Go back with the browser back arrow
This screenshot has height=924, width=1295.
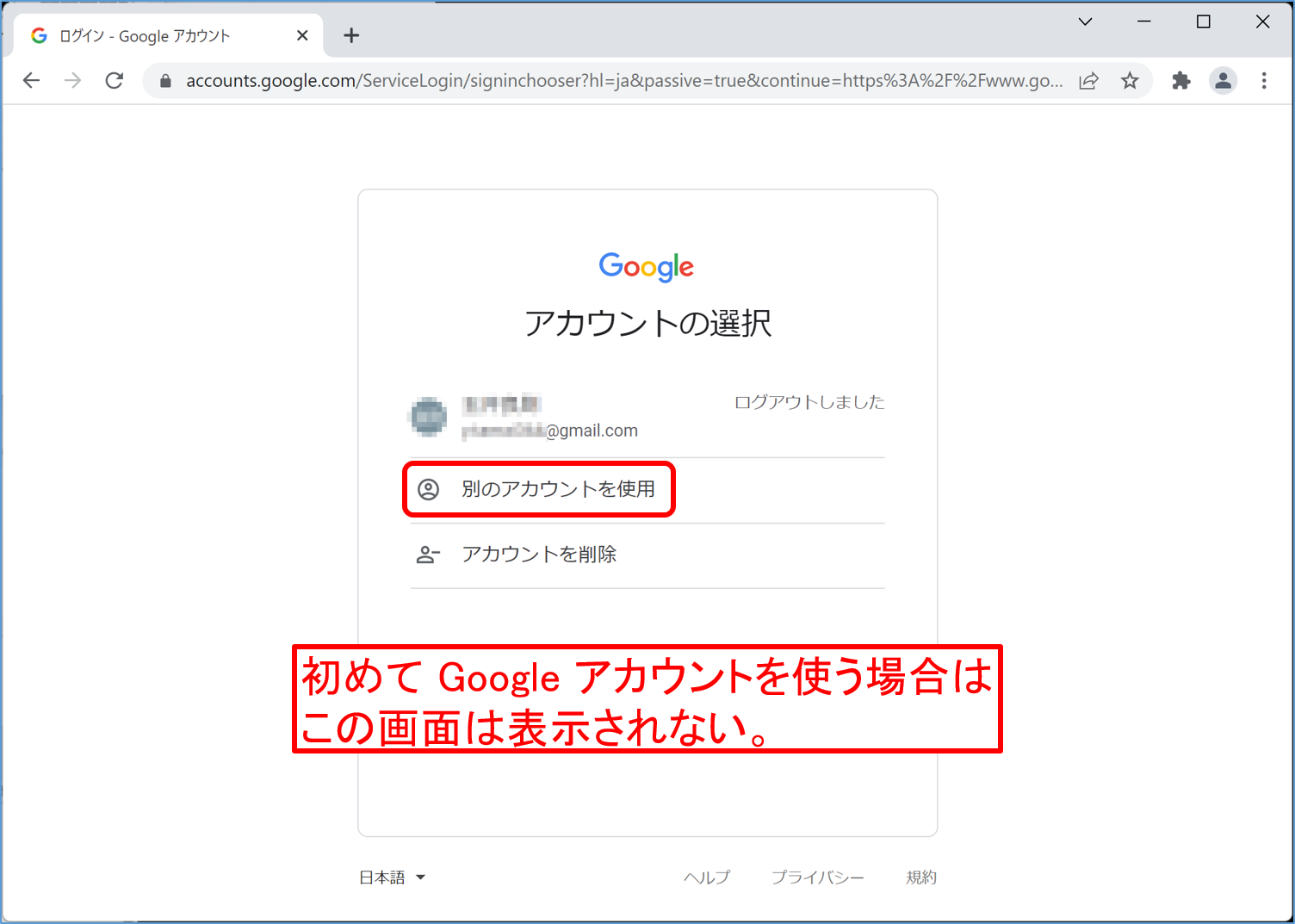coord(32,81)
